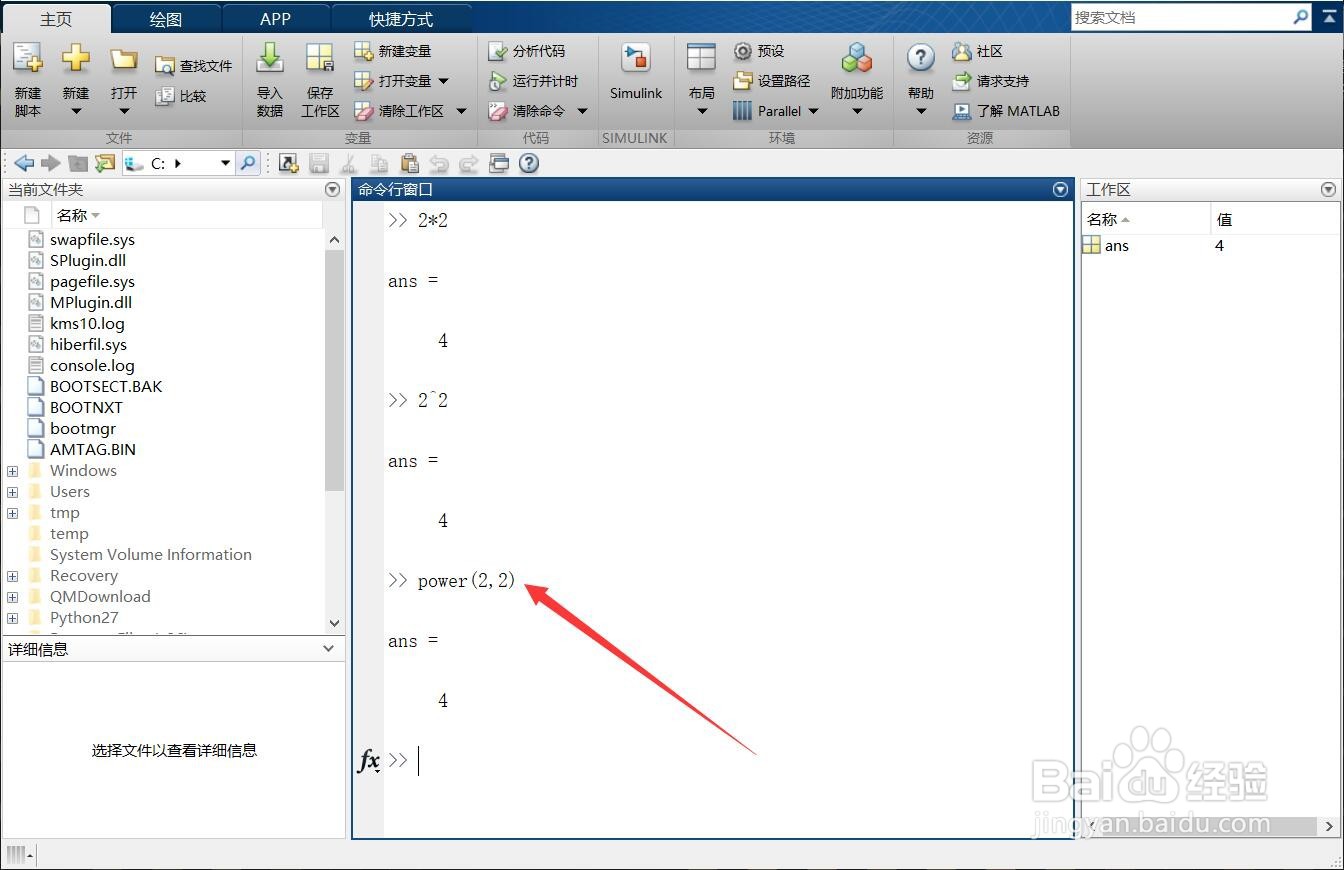Sort workspace by Value (值) column

tap(1224, 219)
